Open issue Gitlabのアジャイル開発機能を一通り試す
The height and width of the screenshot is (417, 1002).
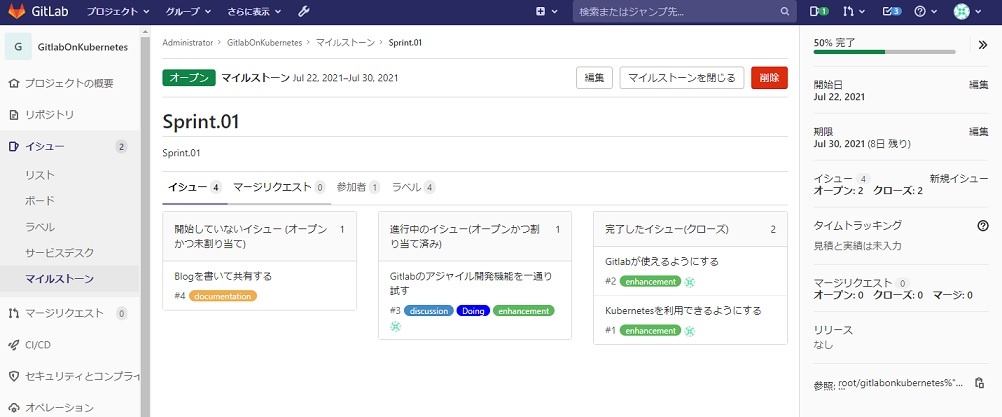tap(471, 284)
